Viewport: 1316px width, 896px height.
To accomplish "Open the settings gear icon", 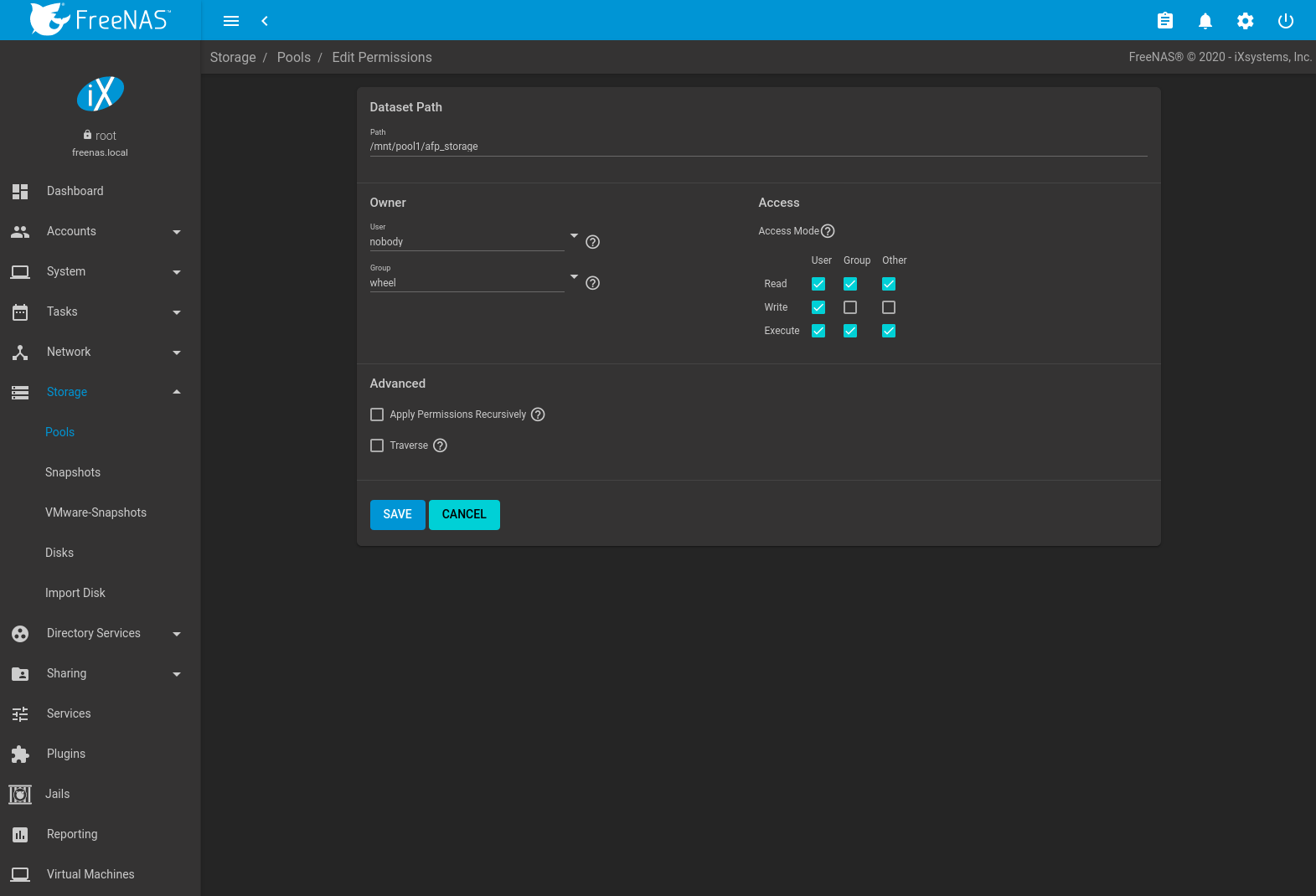I will click(x=1245, y=21).
